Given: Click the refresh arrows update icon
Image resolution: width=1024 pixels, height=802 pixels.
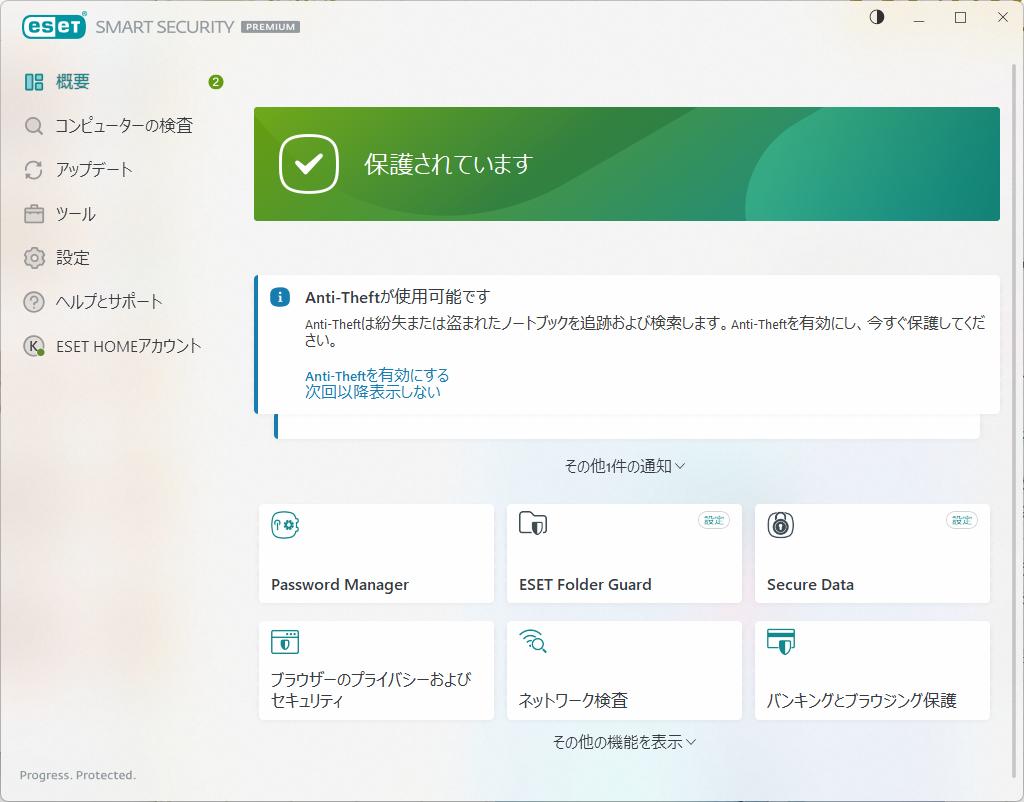Looking at the screenshot, I should pyautogui.click(x=33, y=170).
